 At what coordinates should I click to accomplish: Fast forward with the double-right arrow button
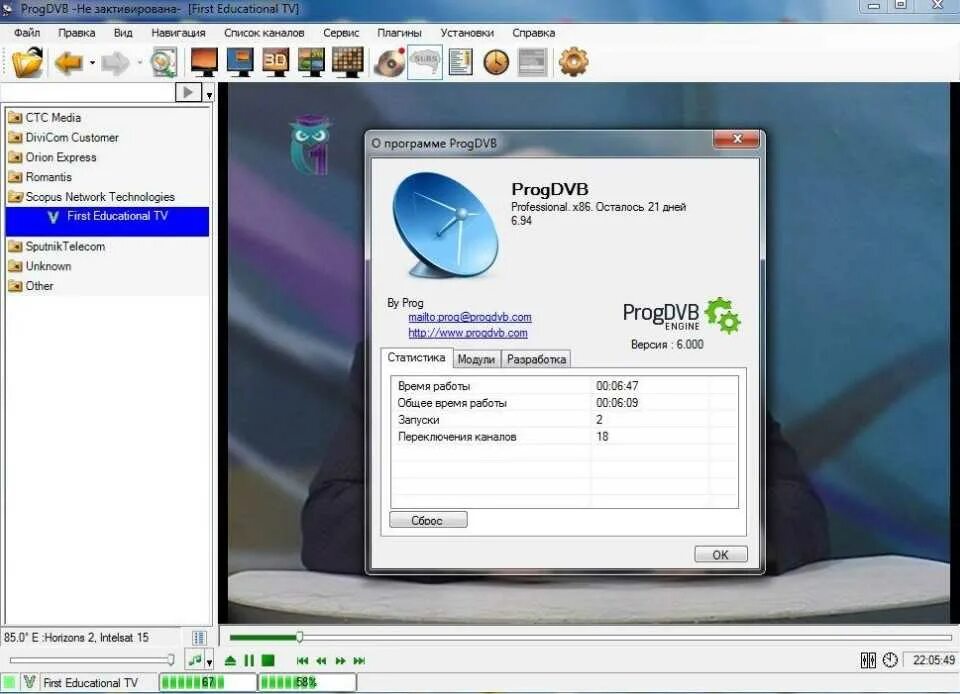point(340,661)
